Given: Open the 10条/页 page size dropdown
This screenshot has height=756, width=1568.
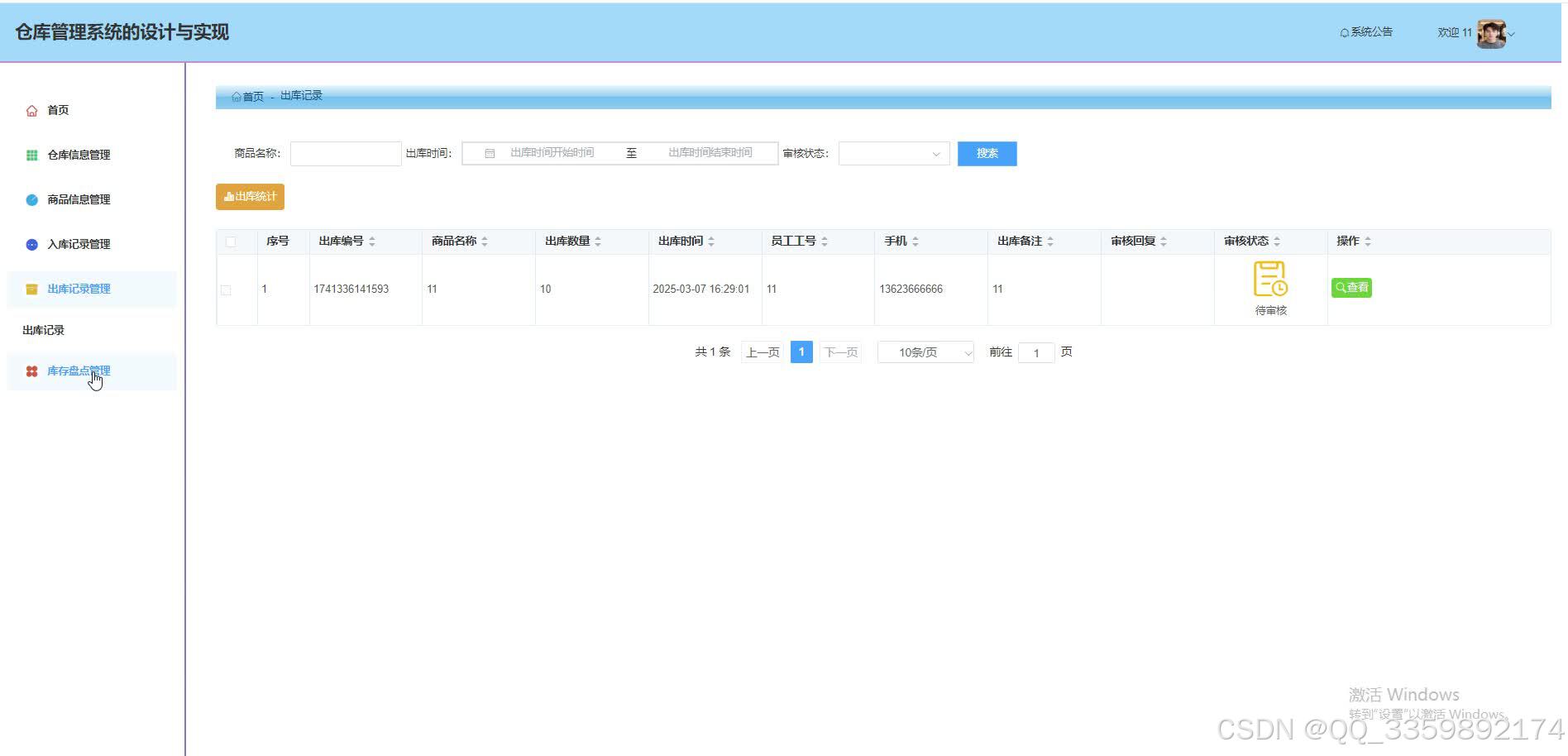Looking at the screenshot, I should [925, 352].
